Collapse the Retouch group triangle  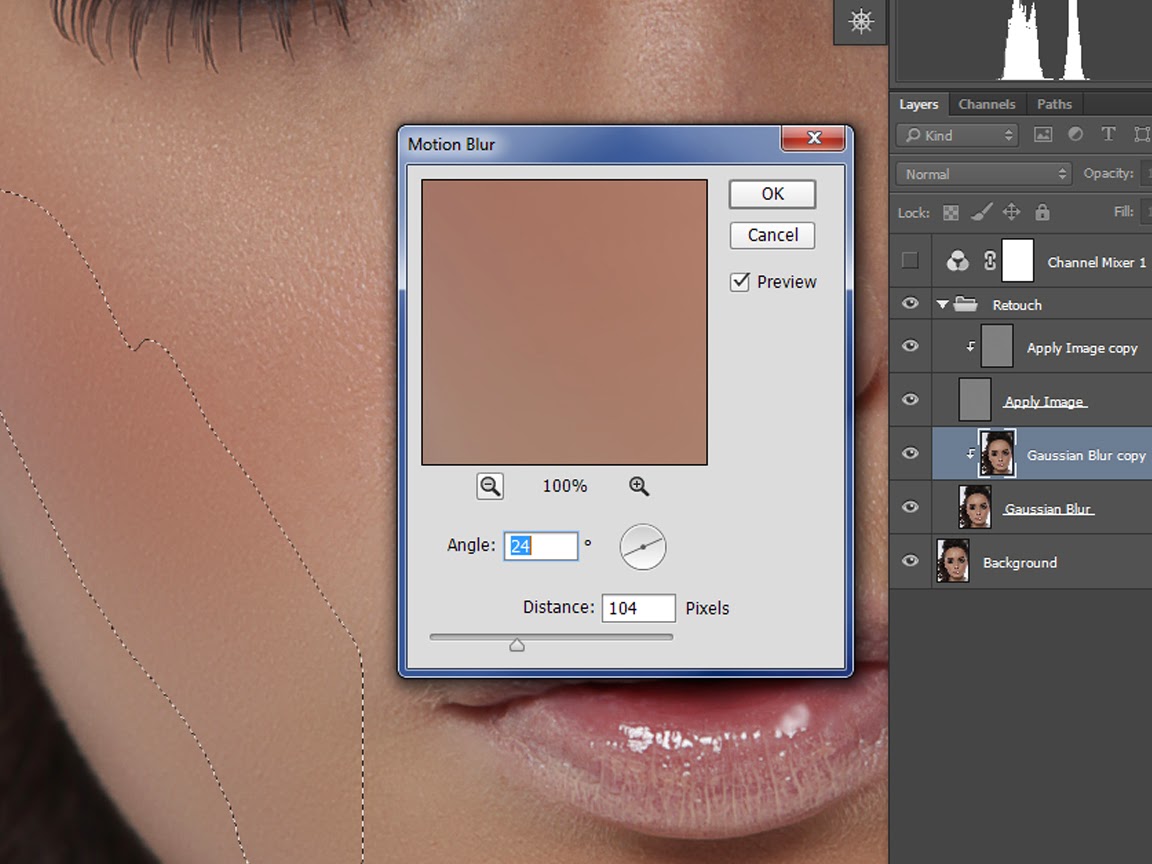click(942, 304)
